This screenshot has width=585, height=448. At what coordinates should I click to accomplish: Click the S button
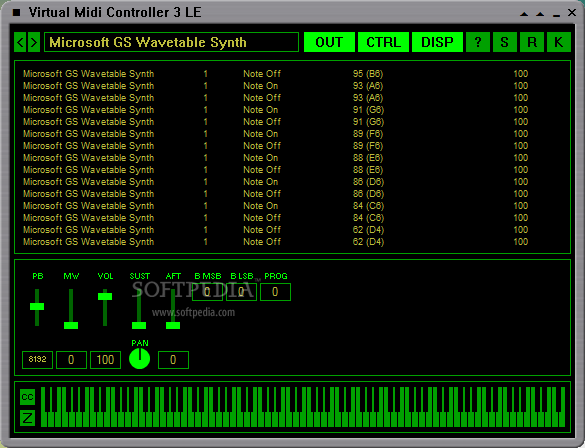(505, 42)
